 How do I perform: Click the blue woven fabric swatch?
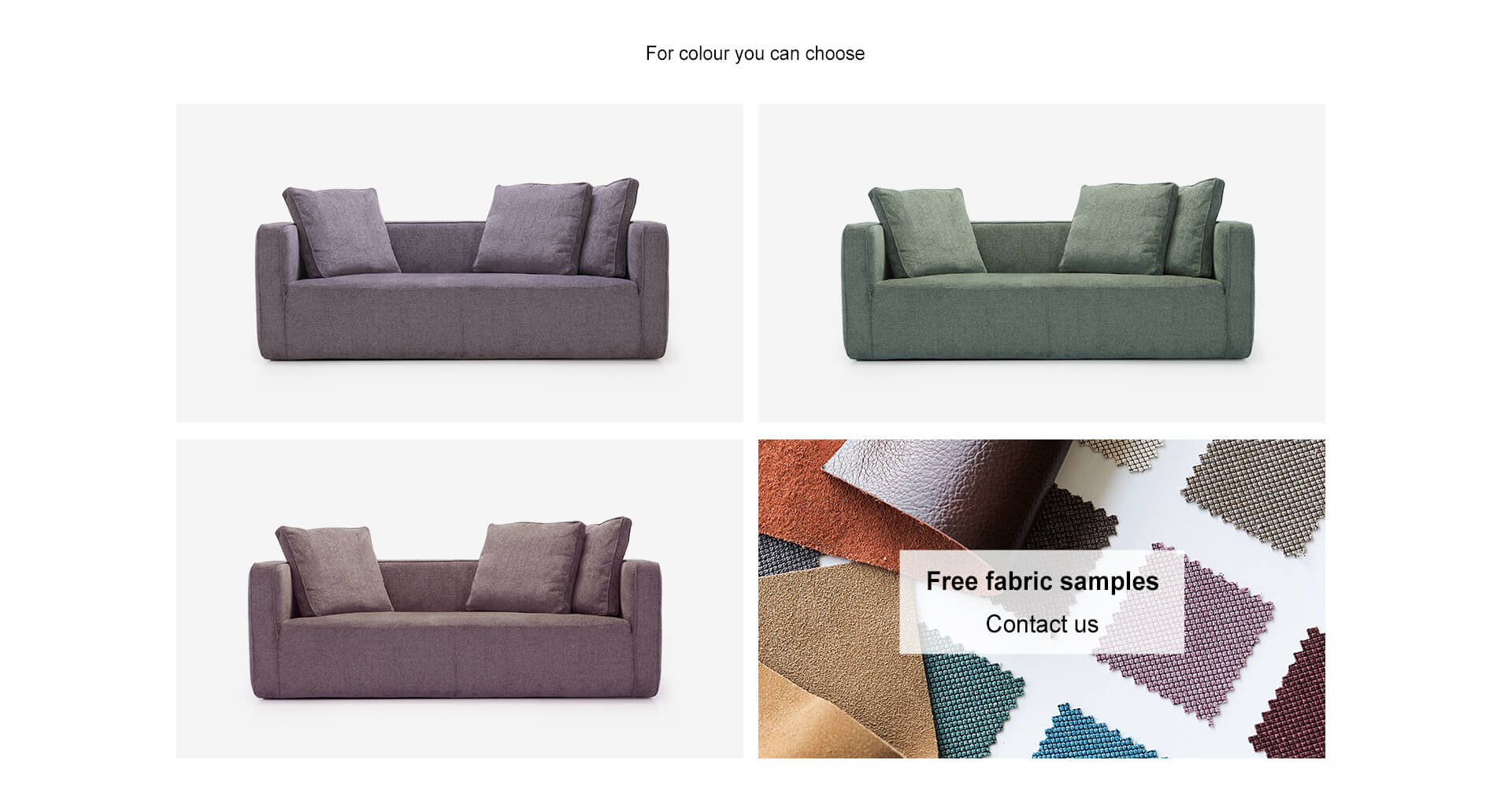pyautogui.click(x=1095, y=736)
